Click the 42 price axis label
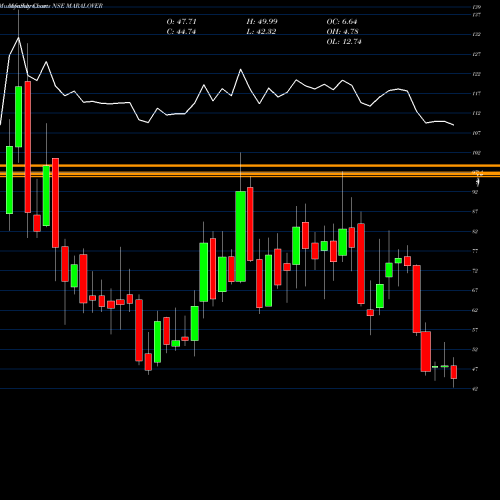This screenshot has width=500, height=500. point(476,389)
